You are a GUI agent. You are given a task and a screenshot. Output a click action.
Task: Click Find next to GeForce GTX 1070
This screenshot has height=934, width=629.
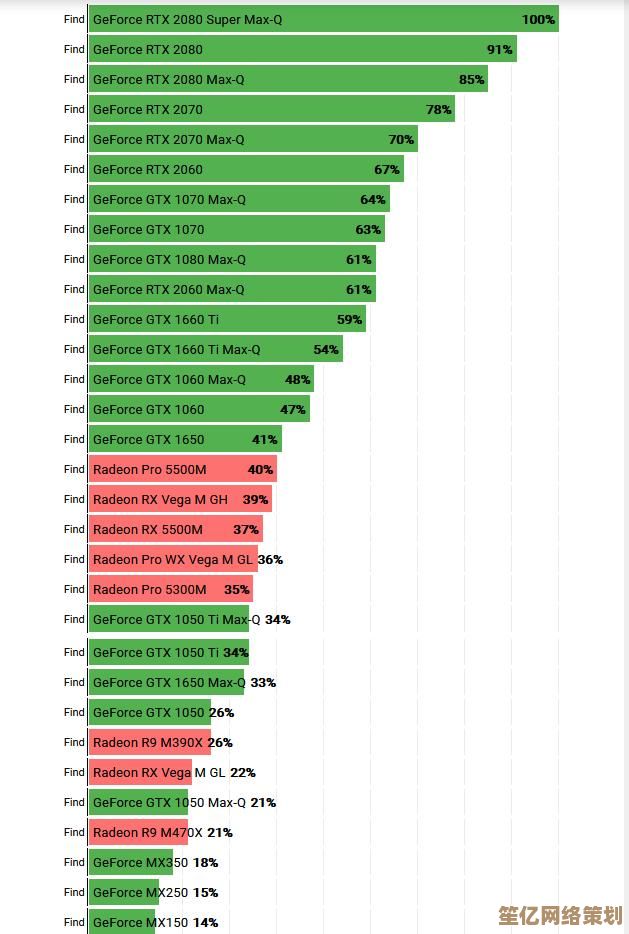[74, 229]
